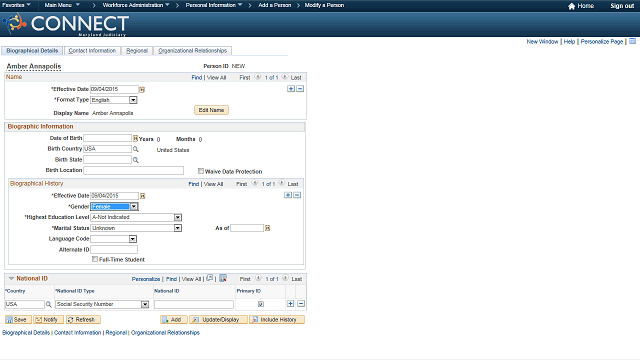Click Add a Person breadcrumb

pyautogui.click(x=275, y=5)
